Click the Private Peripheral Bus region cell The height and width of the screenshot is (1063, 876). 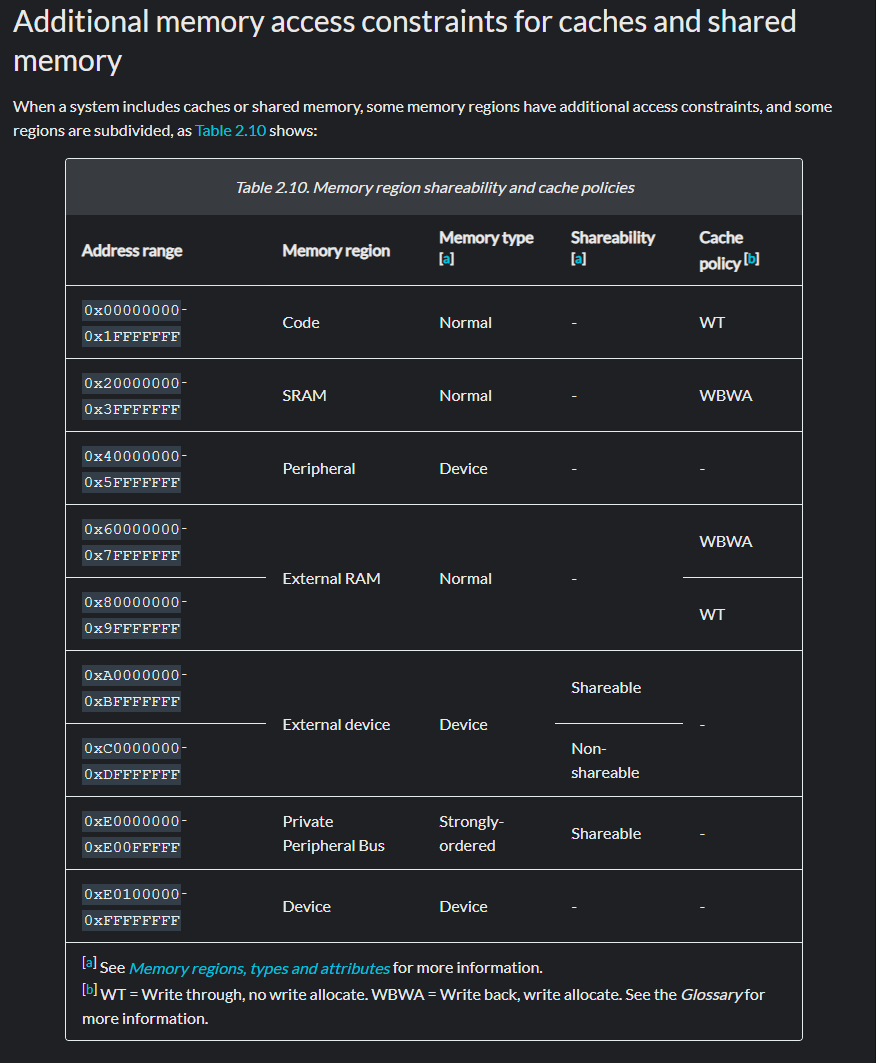(x=333, y=833)
